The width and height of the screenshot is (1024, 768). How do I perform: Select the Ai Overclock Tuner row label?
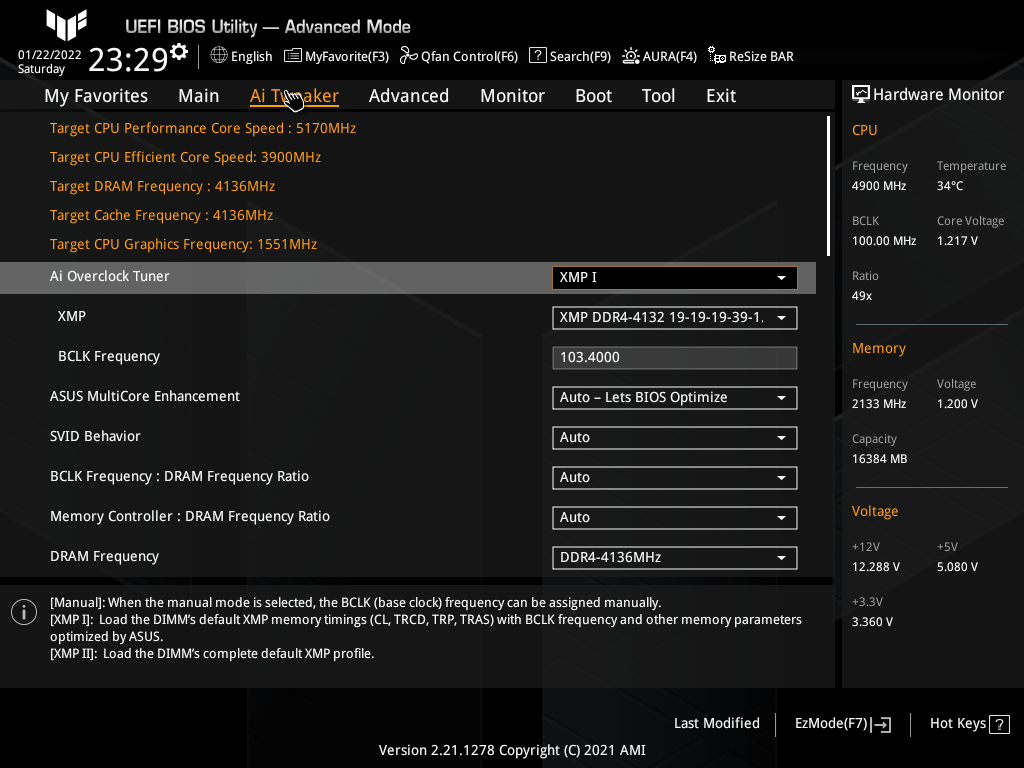coord(110,276)
